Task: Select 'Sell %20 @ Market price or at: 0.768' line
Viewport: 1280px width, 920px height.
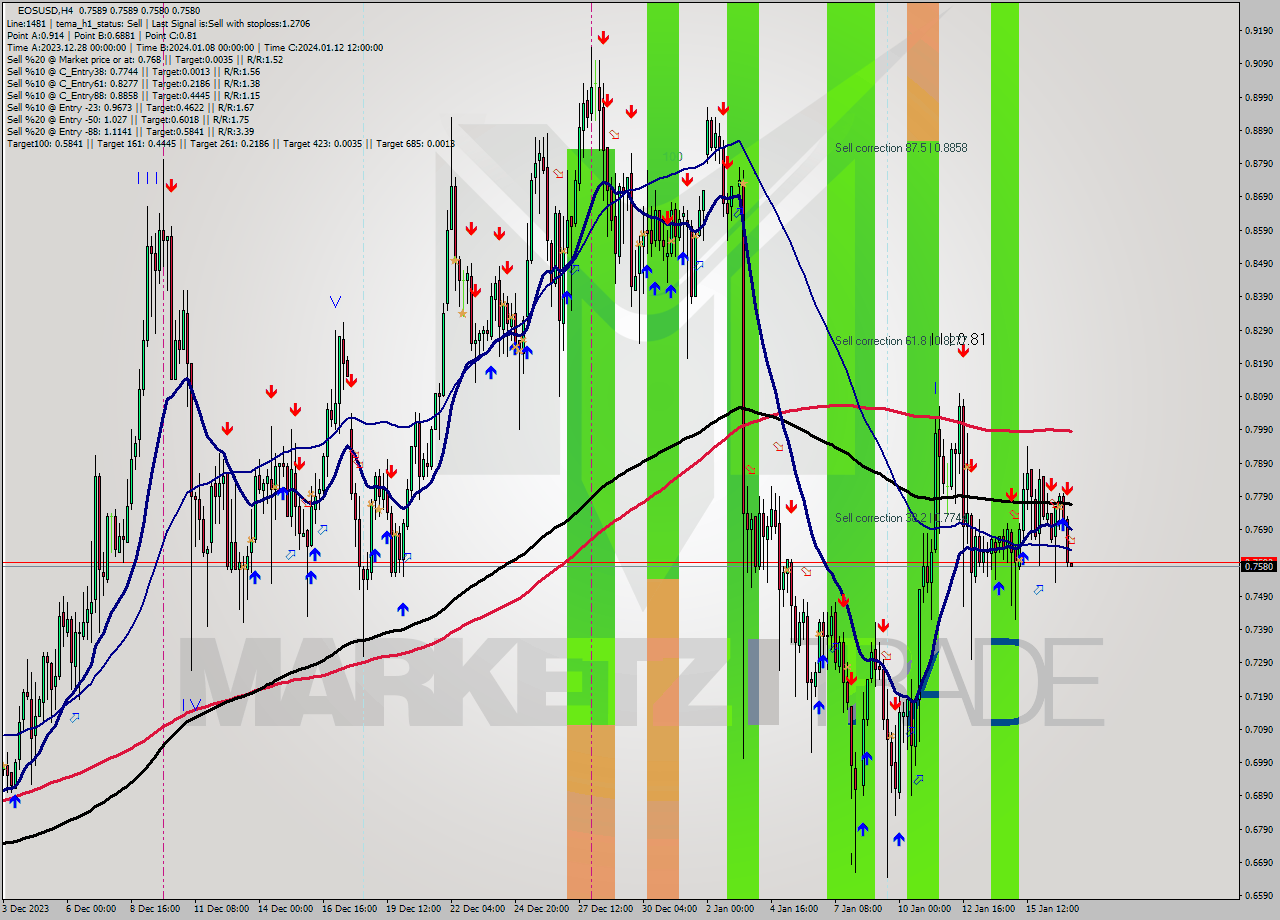Action: click(145, 59)
